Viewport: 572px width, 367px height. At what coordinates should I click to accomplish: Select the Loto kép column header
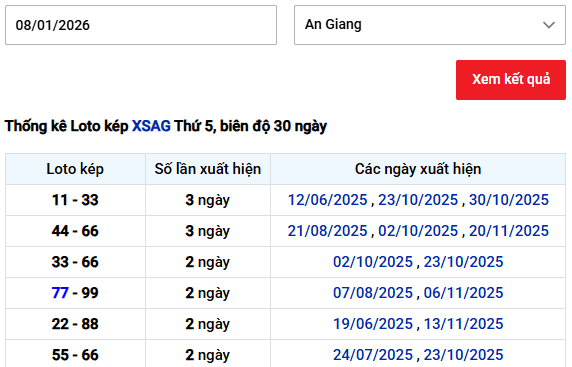pos(75,169)
